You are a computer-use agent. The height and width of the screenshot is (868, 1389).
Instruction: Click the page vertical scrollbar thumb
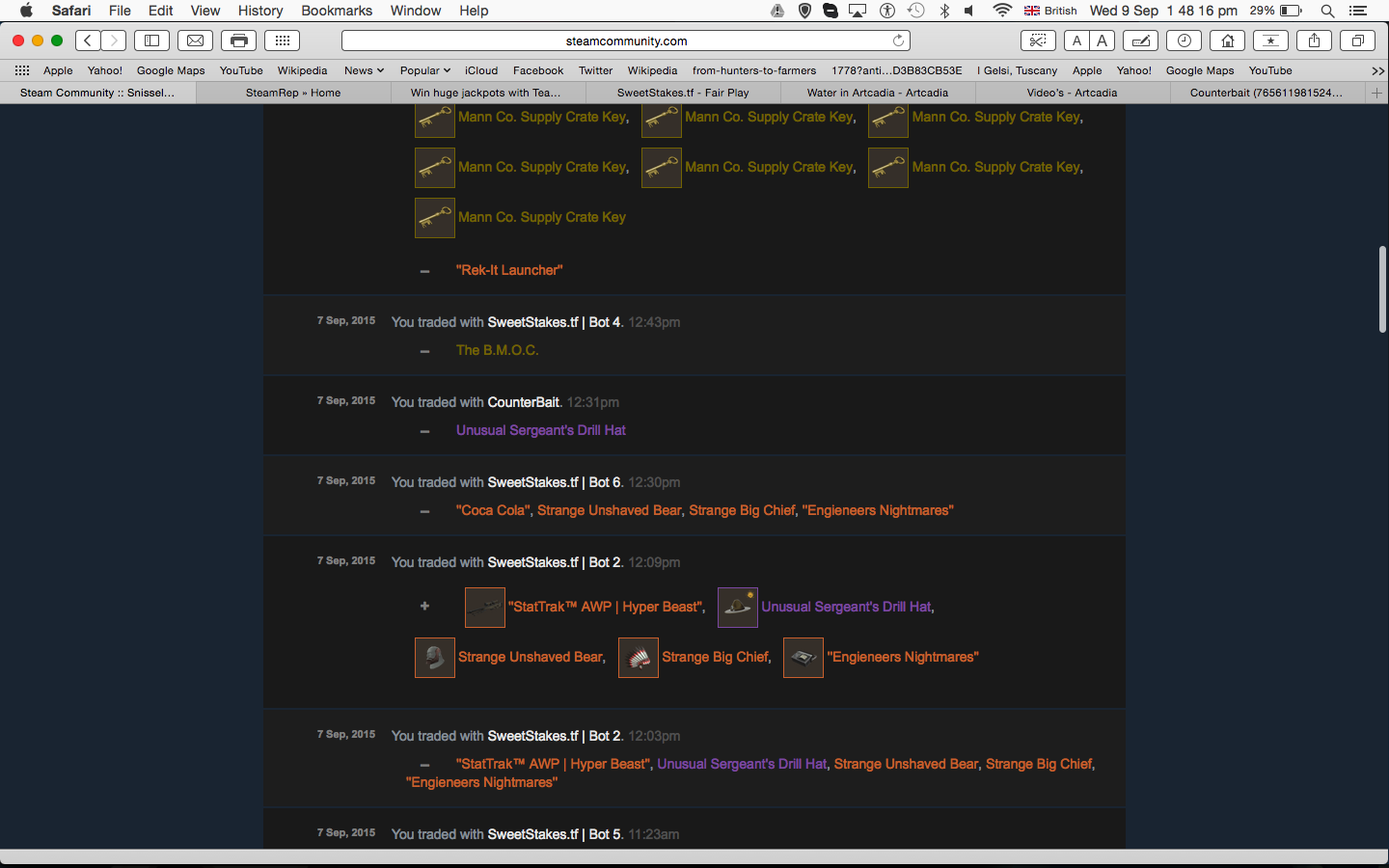point(1382,289)
